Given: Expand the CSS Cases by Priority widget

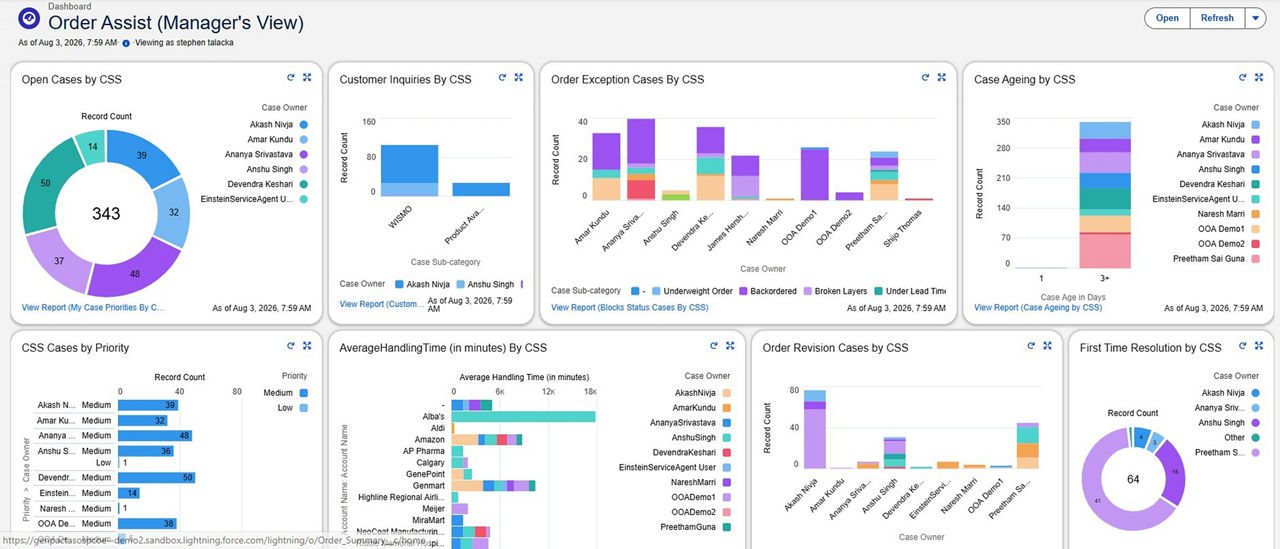Looking at the screenshot, I should (x=307, y=346).
